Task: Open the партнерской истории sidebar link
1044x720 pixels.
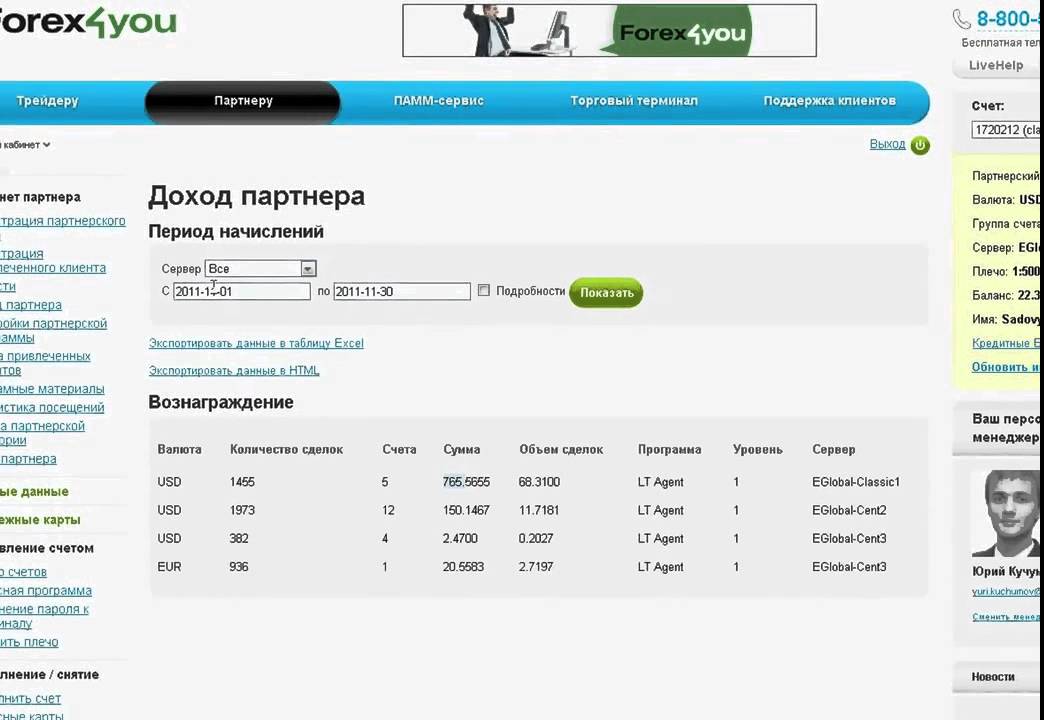Action: pyautogui.click(x=43, y=433)
